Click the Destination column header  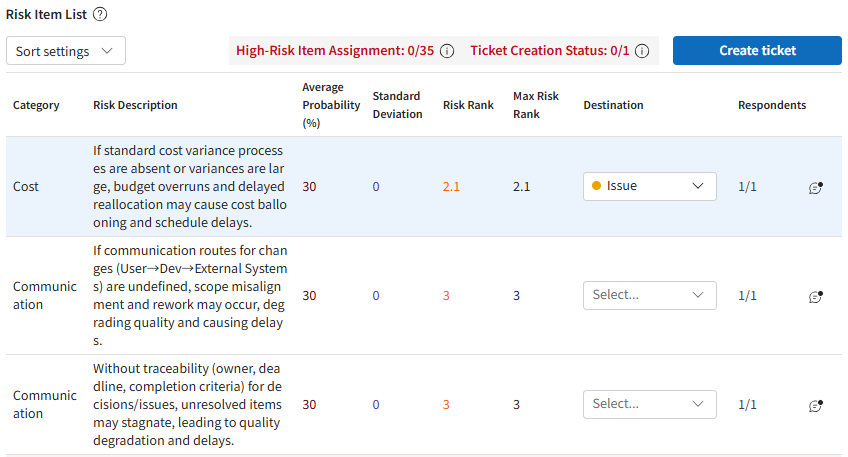coord(613,105)
